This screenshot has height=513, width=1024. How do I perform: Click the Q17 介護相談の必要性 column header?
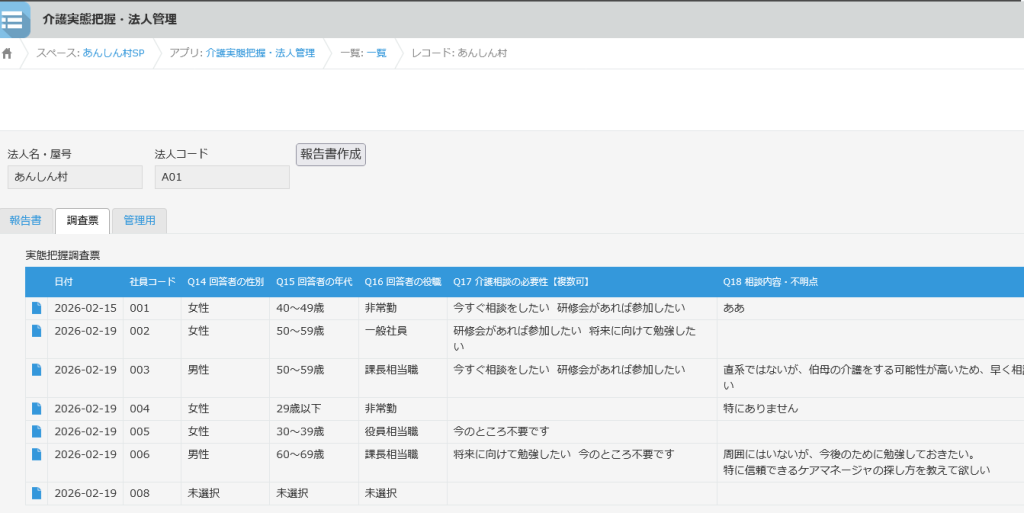click(x=521, y=282)
